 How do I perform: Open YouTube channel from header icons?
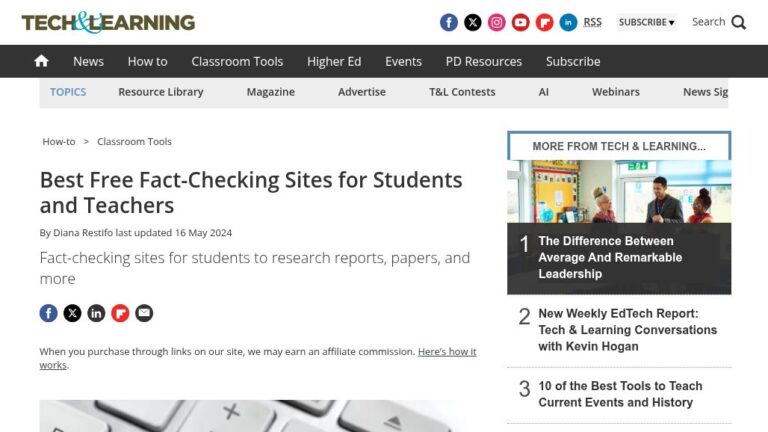(521, 22)
